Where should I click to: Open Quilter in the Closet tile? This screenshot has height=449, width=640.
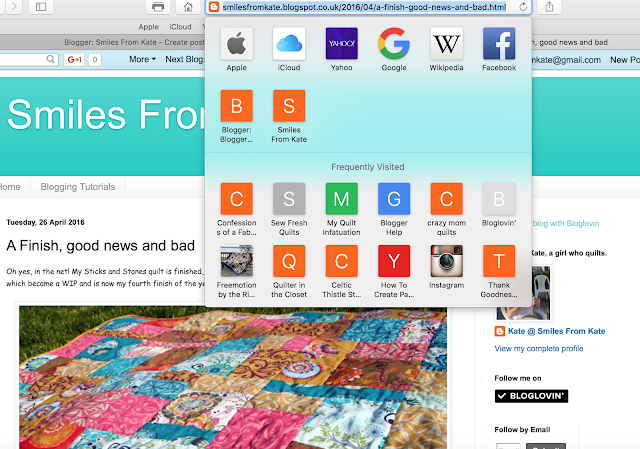(289, 261)
